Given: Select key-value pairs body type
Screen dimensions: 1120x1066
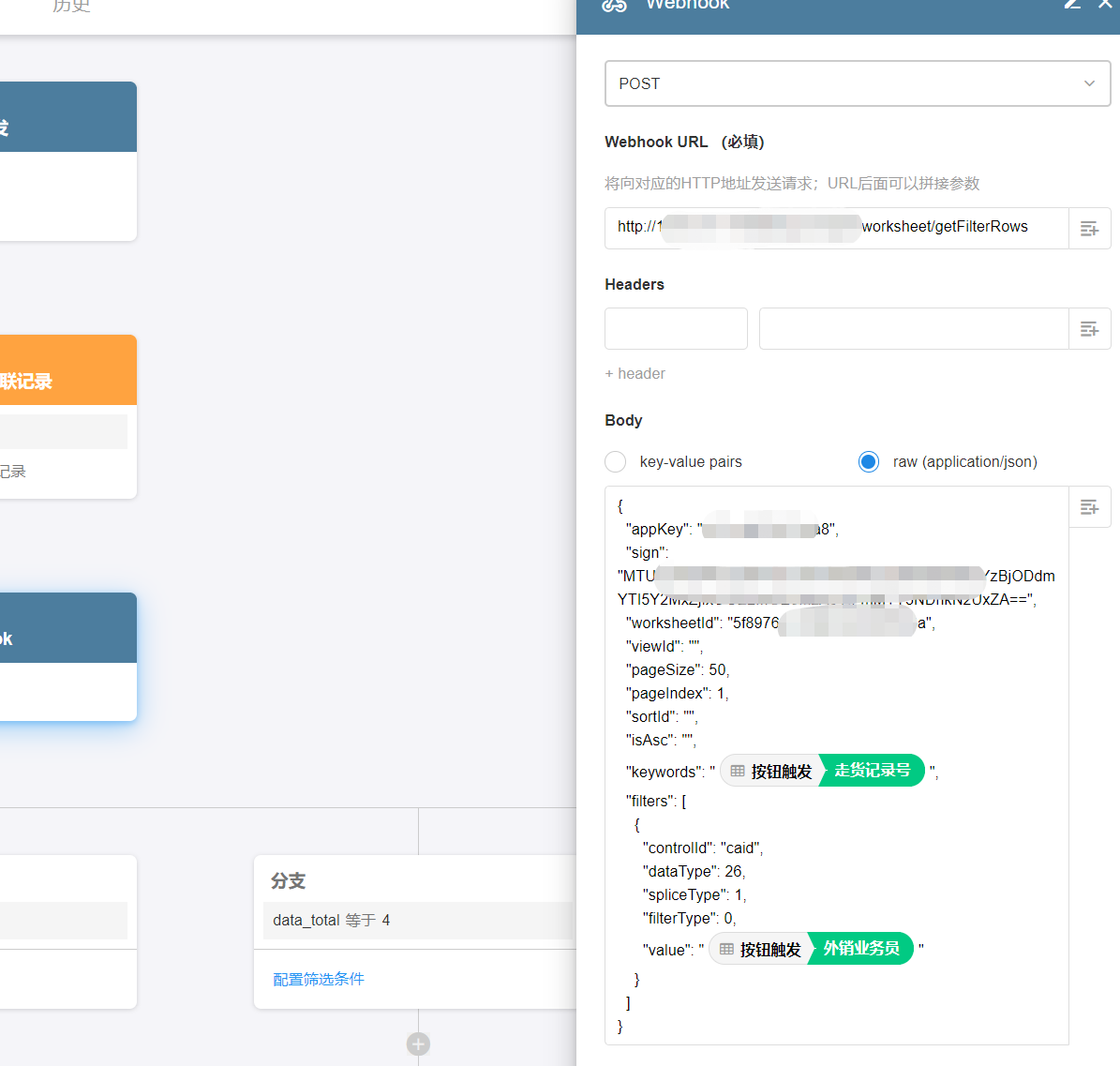Looking at the screenshot, I should [x=616, y=461].
